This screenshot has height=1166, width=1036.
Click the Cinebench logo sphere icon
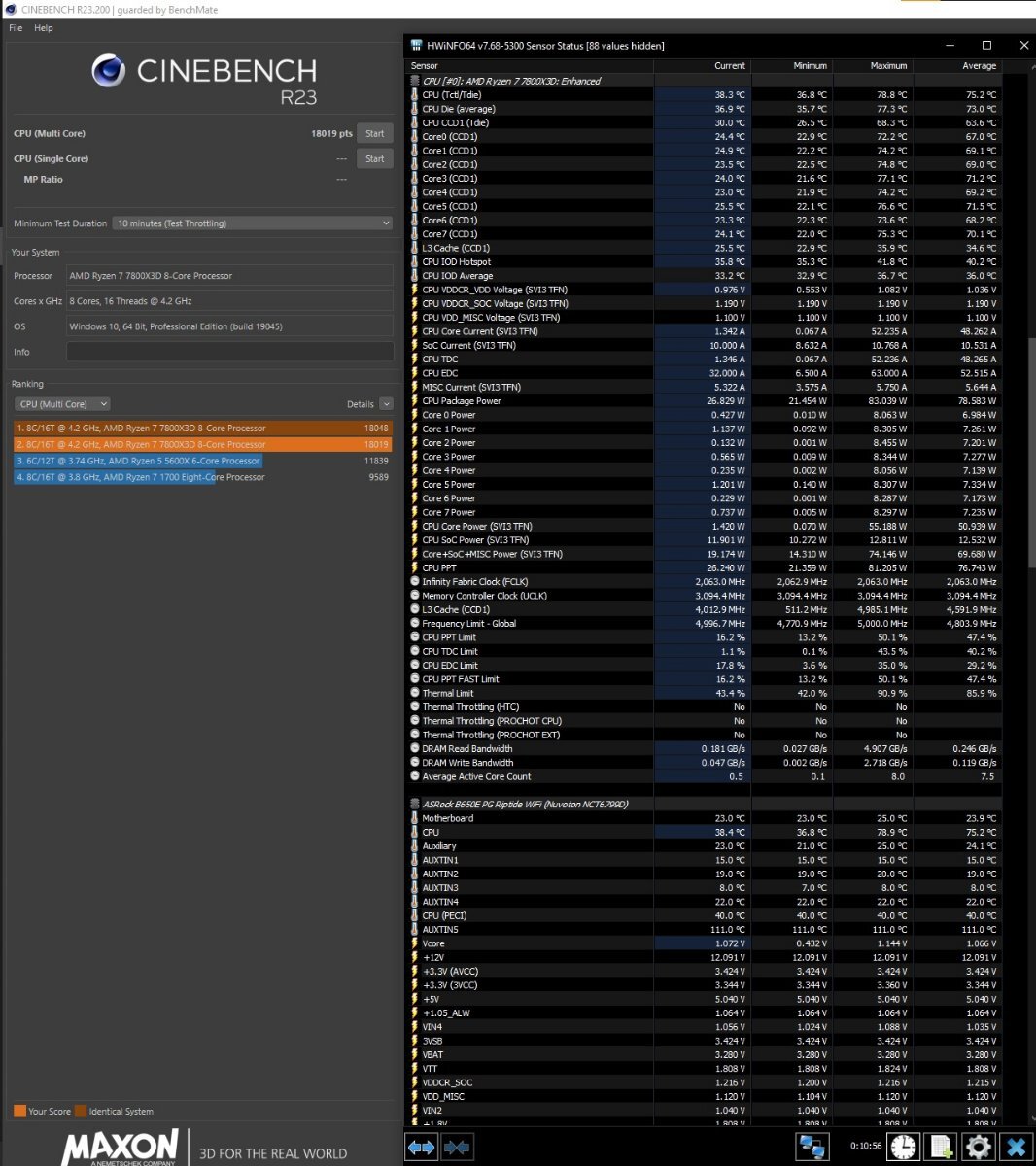[x=108, y=71]
